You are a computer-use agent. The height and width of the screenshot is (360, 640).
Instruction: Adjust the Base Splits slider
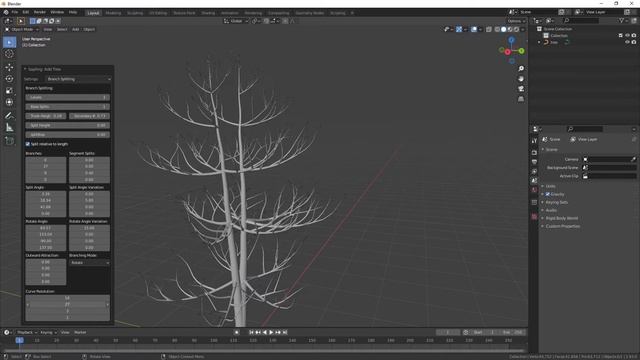67,107
